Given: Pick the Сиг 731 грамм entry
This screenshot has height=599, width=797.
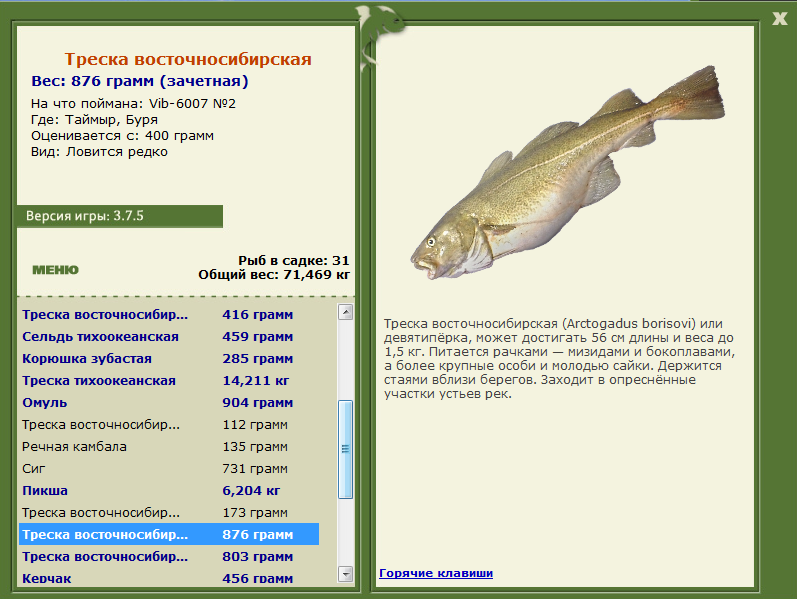Looking at the screenshot, I should coord(169,468).
